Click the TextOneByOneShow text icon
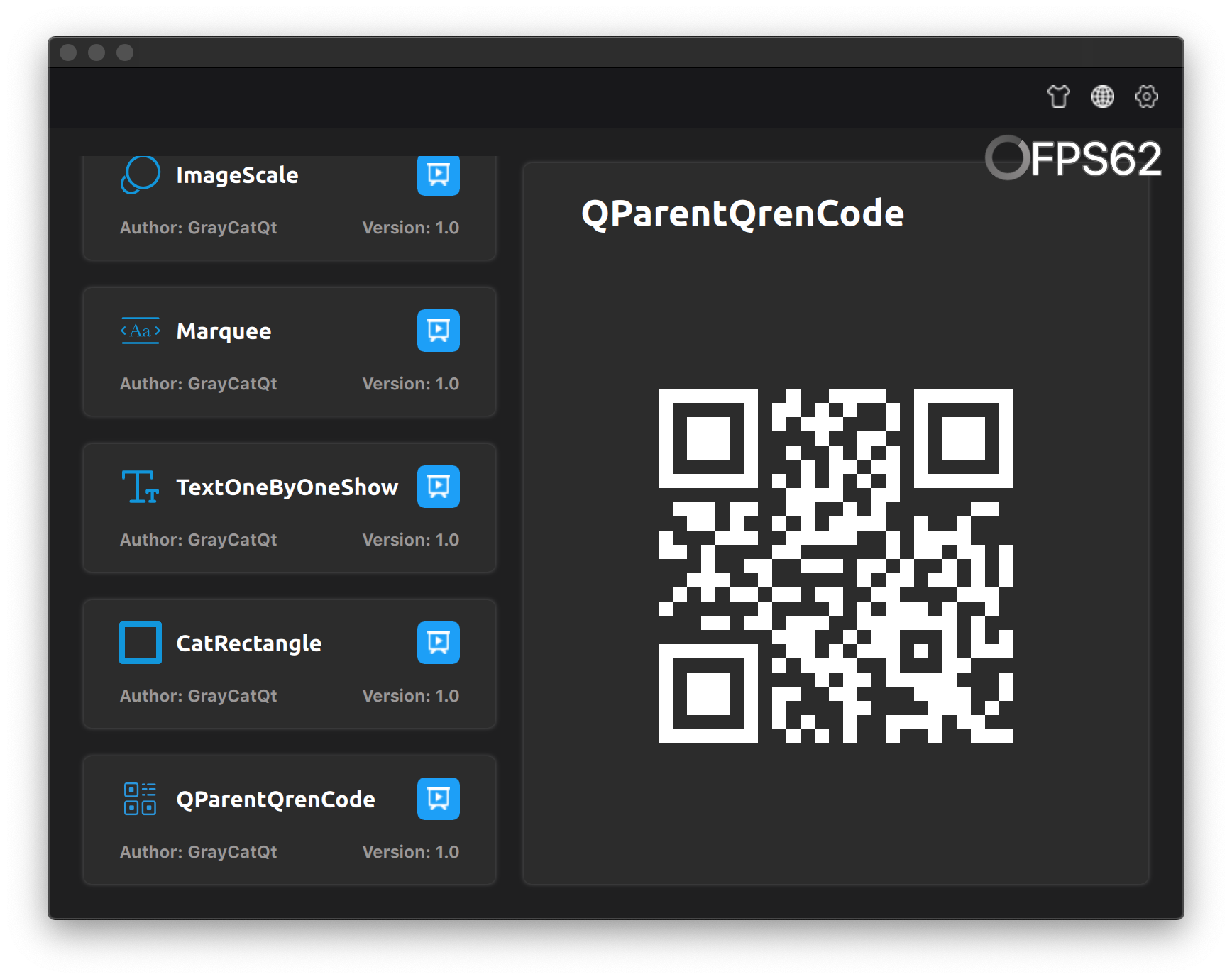Image resolution: width=1232 pixels, height=979 pixels. tap(141, 487)
